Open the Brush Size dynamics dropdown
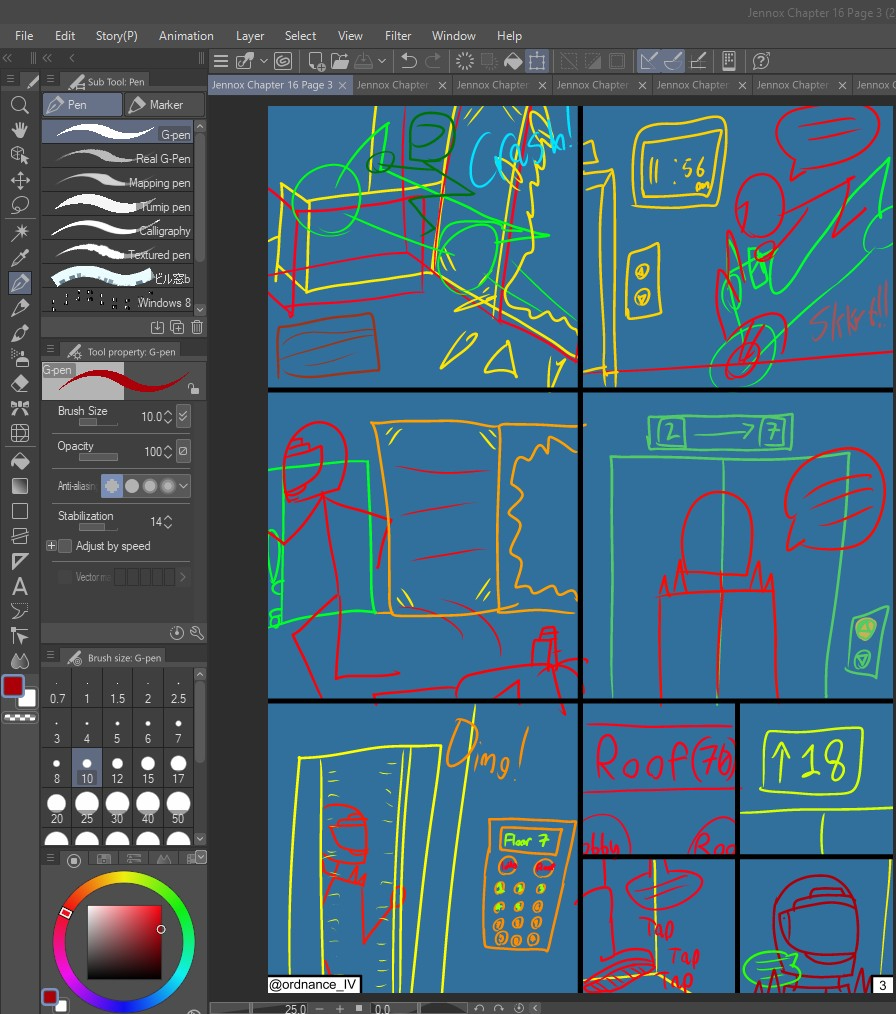896x1014 pixels. click(183, 417)
